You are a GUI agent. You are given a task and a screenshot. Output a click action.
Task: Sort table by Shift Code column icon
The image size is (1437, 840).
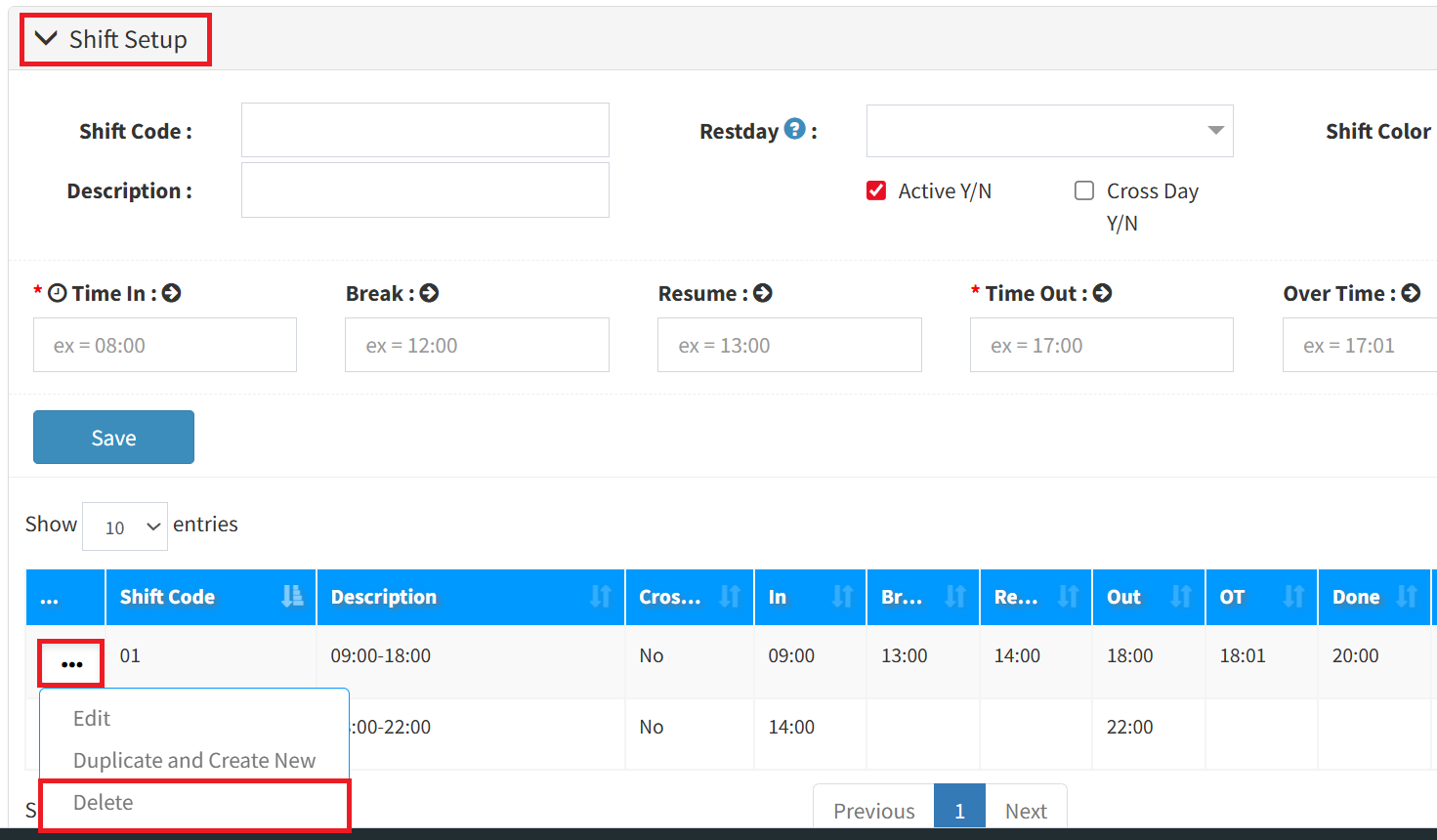[x=292, y=597]
